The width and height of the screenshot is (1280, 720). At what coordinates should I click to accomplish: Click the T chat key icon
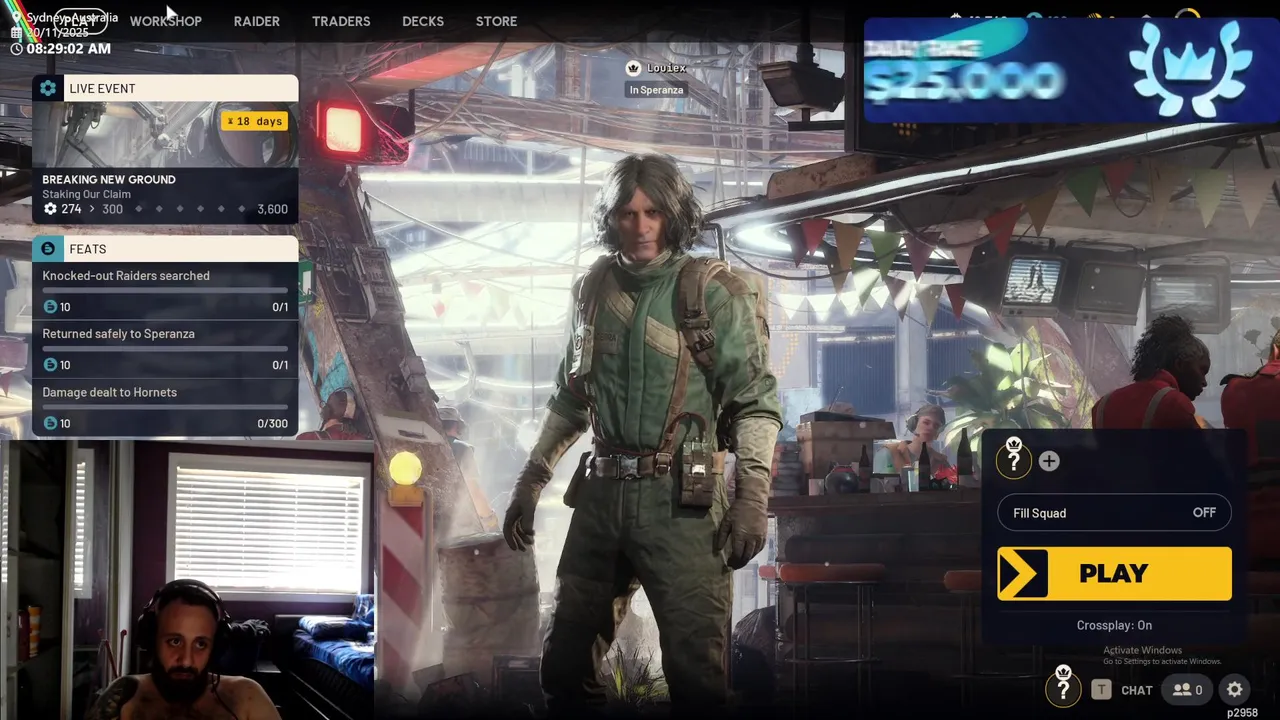[x=1101, y=689]
